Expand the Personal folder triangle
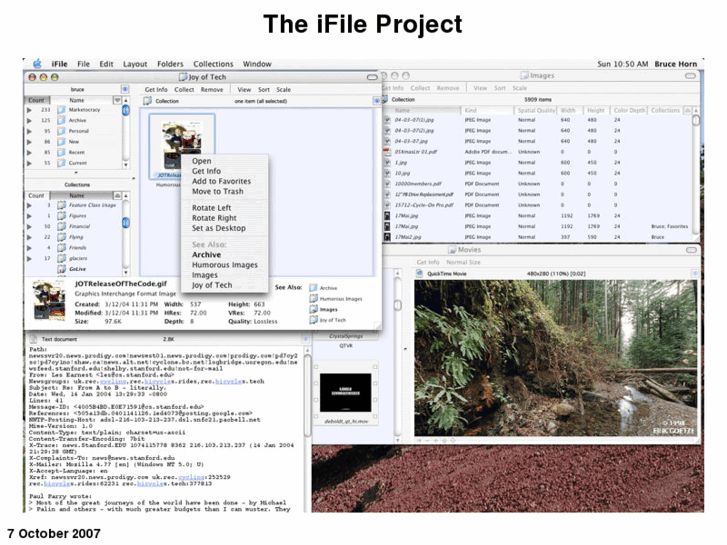This screenshot has height=545, width=727. tap(29, 131)
